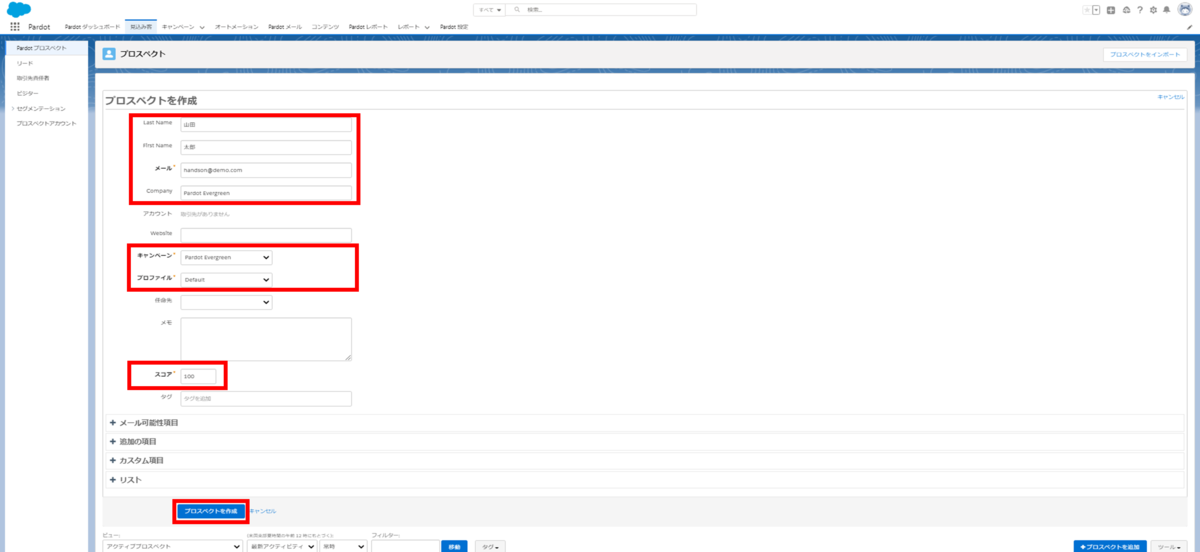Open the アクティブプロスペクト view dropdown
This screenshot has width=1200, height=552.
pyautogui.click(x=172, y=547)
